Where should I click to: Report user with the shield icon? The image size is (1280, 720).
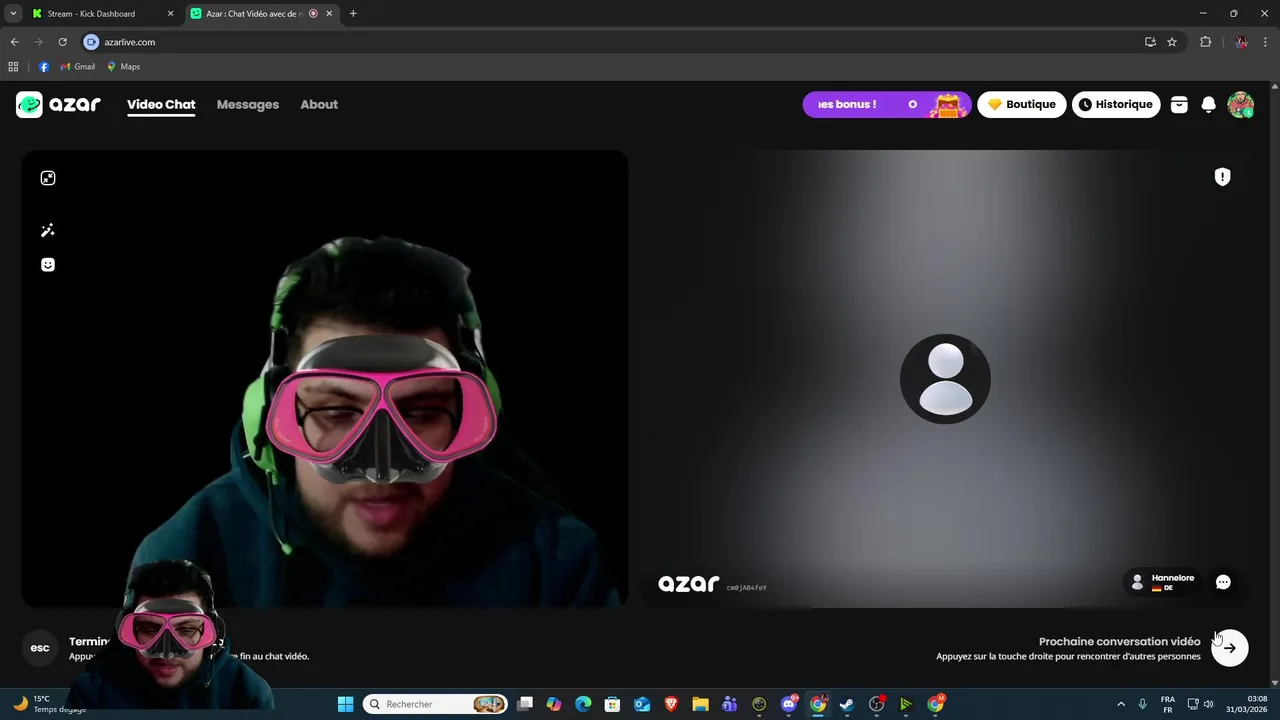click(1222, 177)
